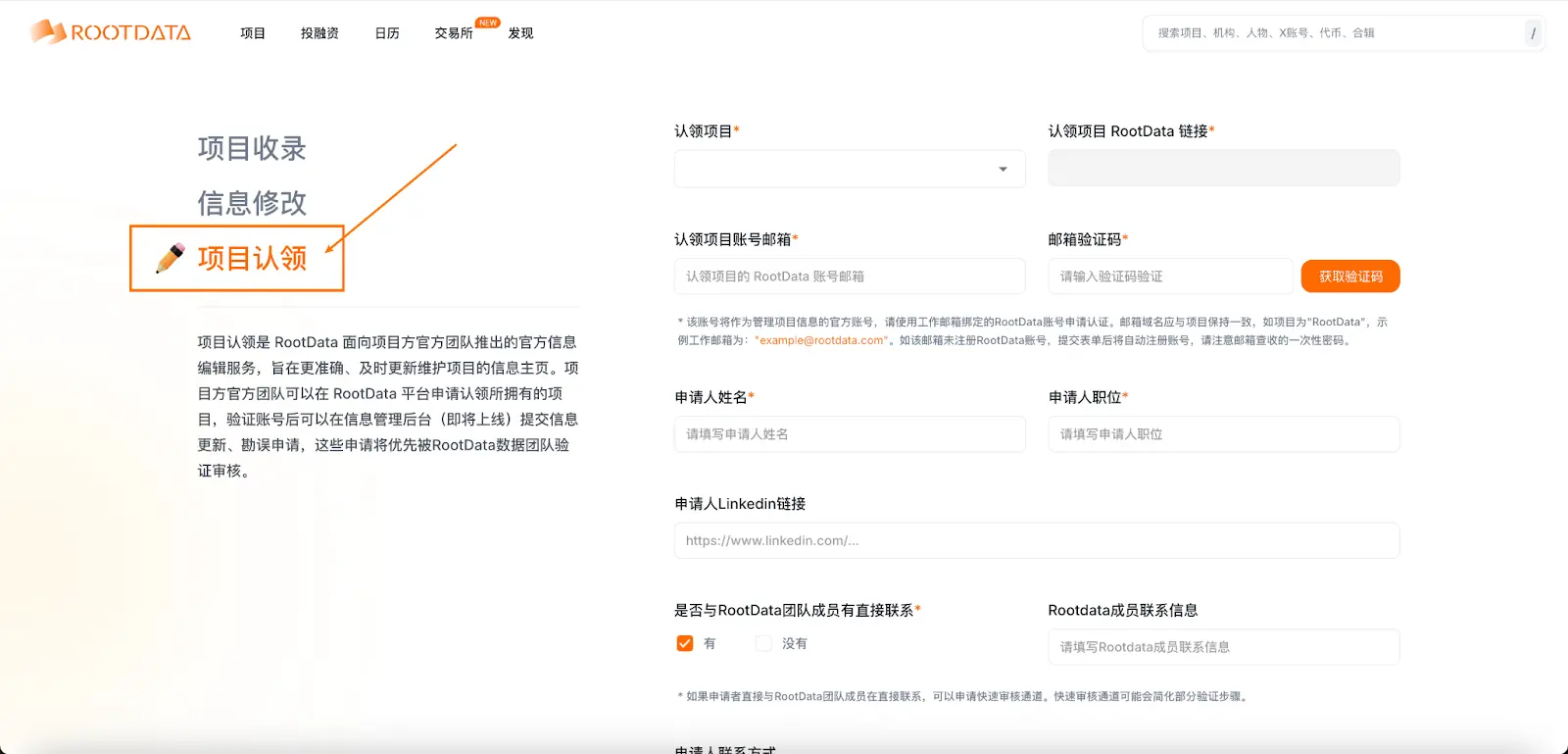1568x754 pixels.
Task: Click the pencil icon beside 项目认领
Action: pos(171,258)
